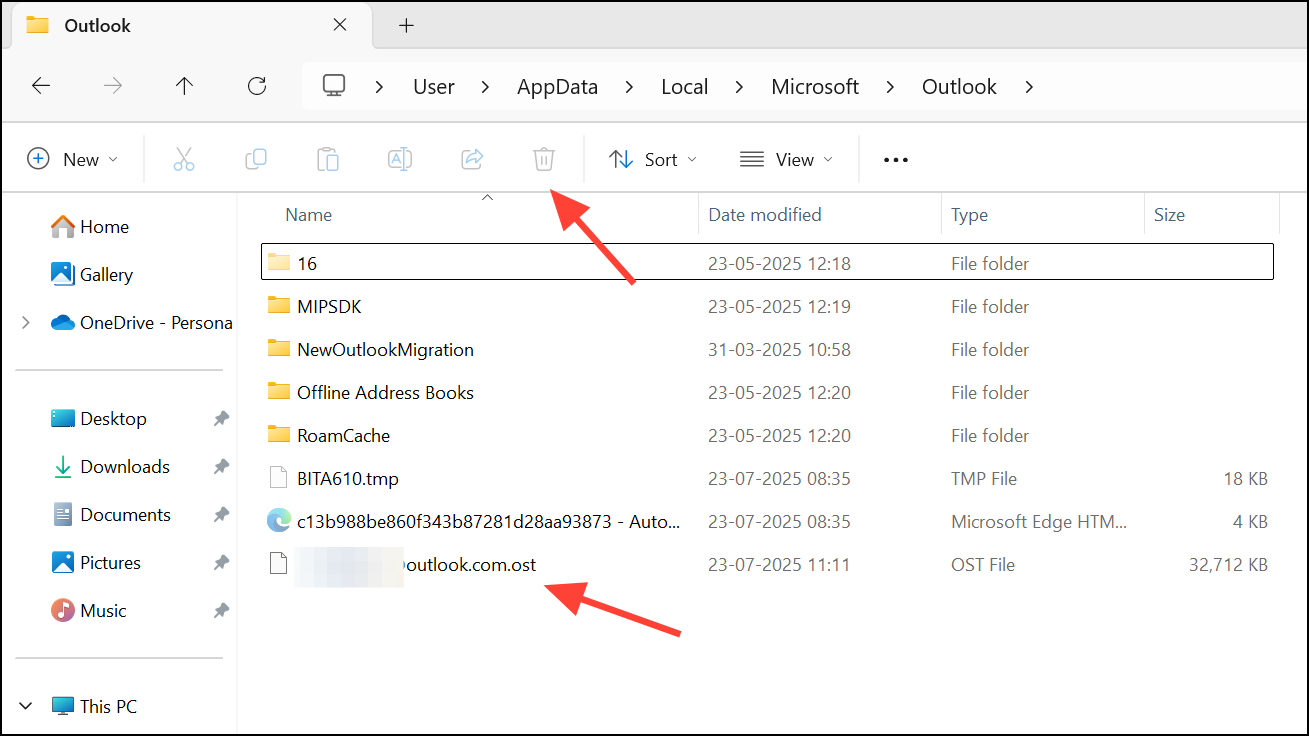The height and width of the screenshot is (736, 1309).
Task: Open the See more ellipsis menu
Action: 896,160
